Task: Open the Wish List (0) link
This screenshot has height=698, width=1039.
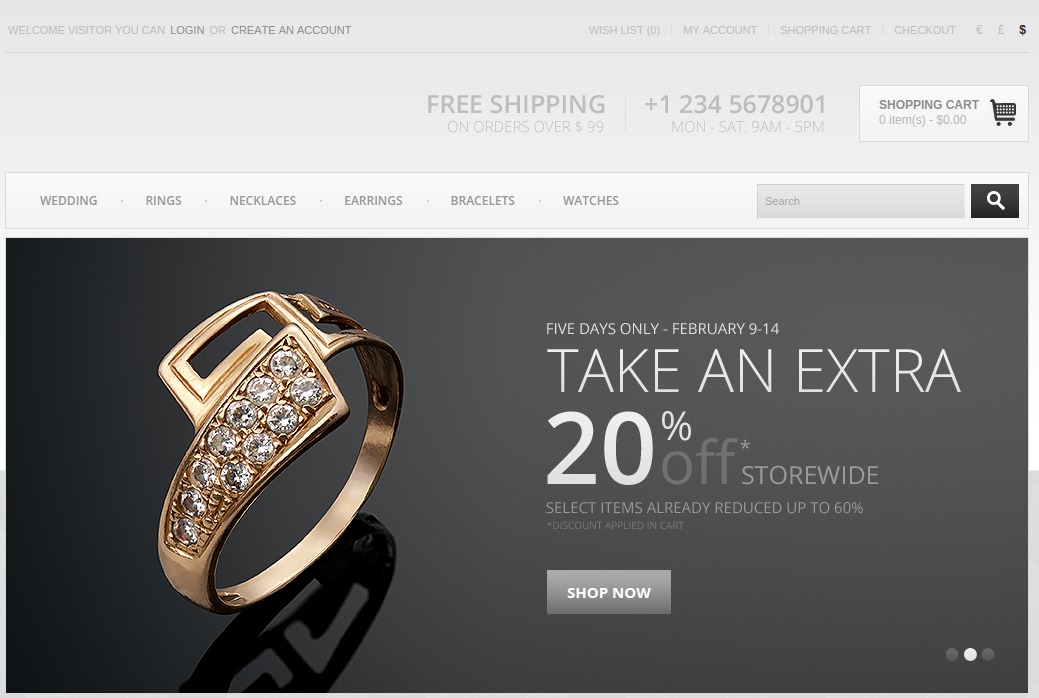Action: point(624,30)
